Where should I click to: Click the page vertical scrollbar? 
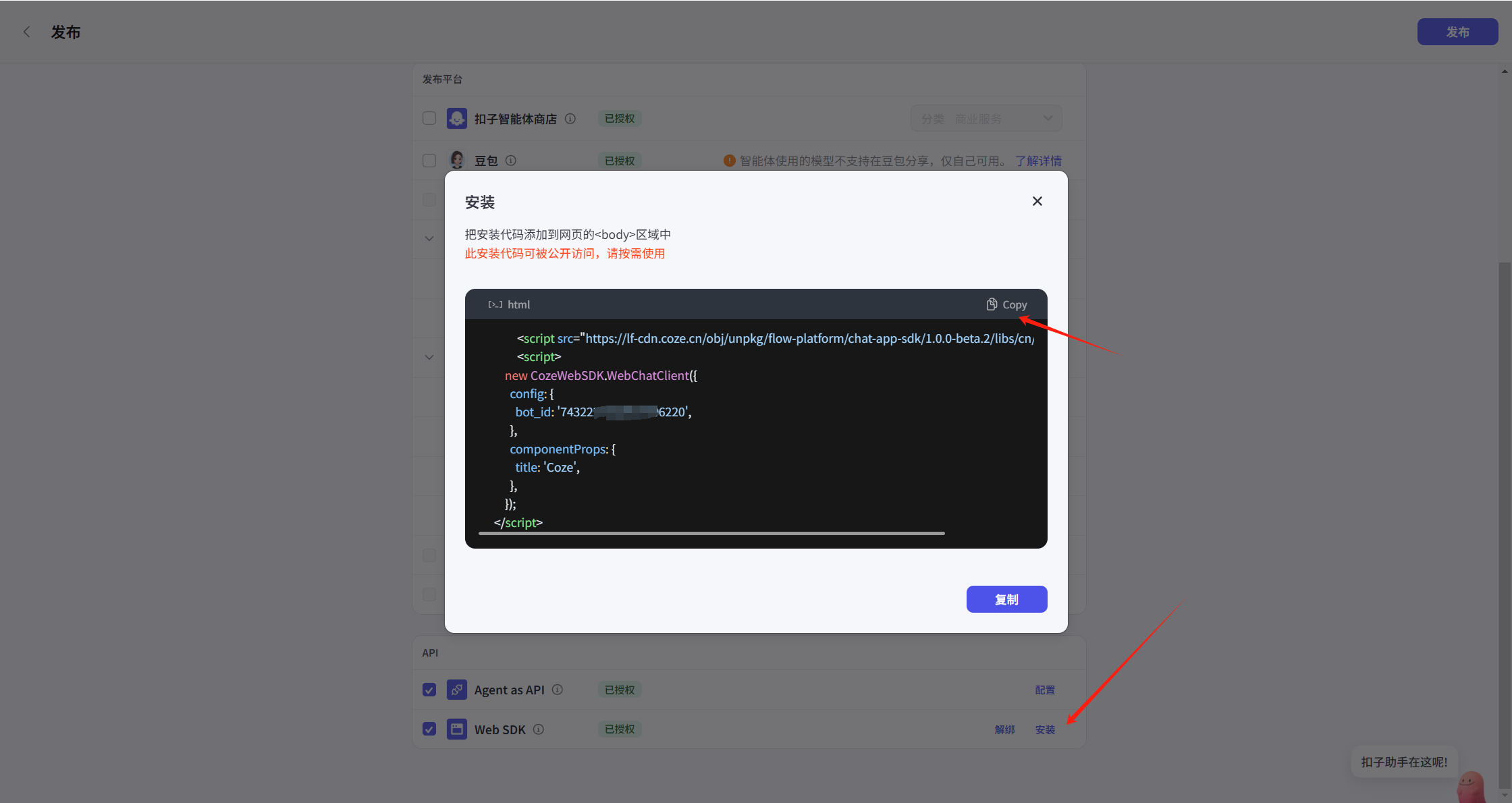click(x=1504, y=526)
